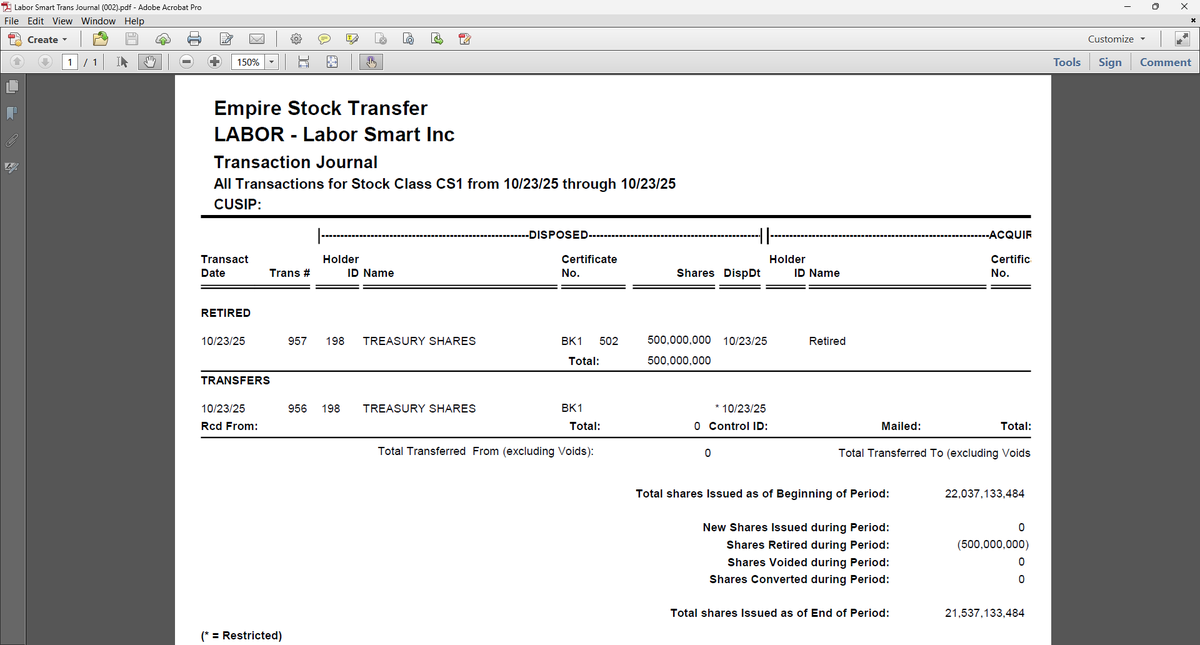Open the View menu

coord(62,21)
